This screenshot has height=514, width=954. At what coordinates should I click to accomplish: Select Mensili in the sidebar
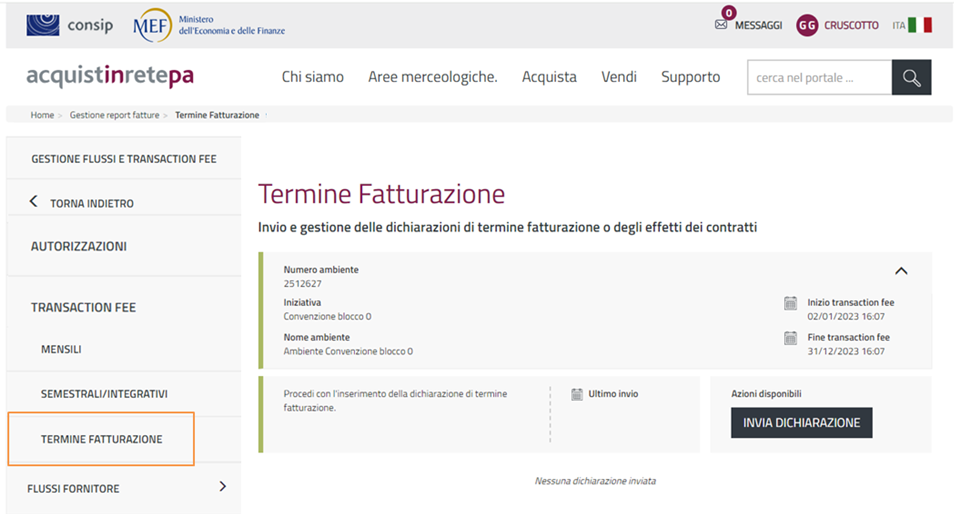tap(61, 350)
